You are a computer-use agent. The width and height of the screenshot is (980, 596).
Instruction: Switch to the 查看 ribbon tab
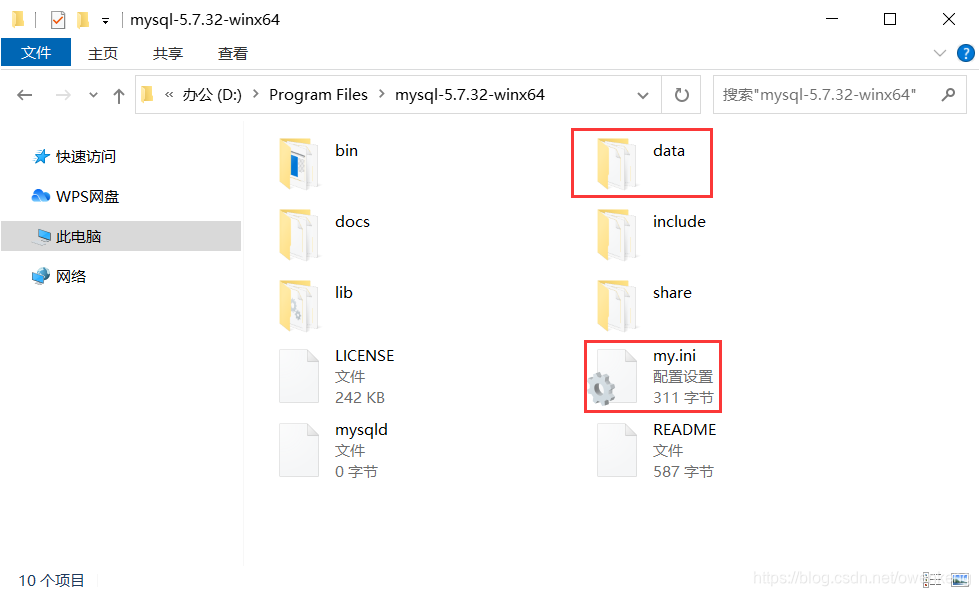click(232, 54)
